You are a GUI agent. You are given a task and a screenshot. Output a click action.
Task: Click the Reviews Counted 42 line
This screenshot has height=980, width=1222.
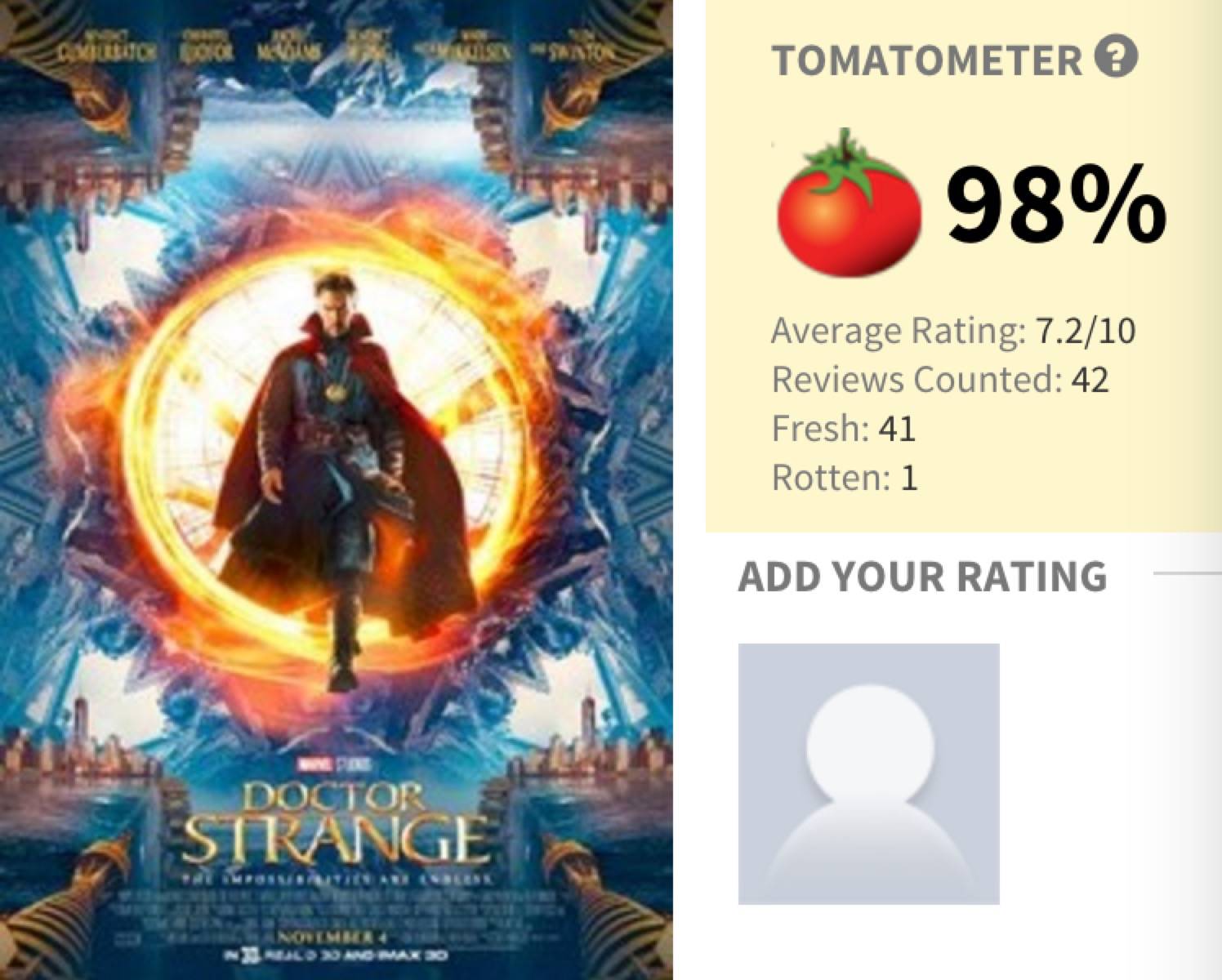(939, 379)
